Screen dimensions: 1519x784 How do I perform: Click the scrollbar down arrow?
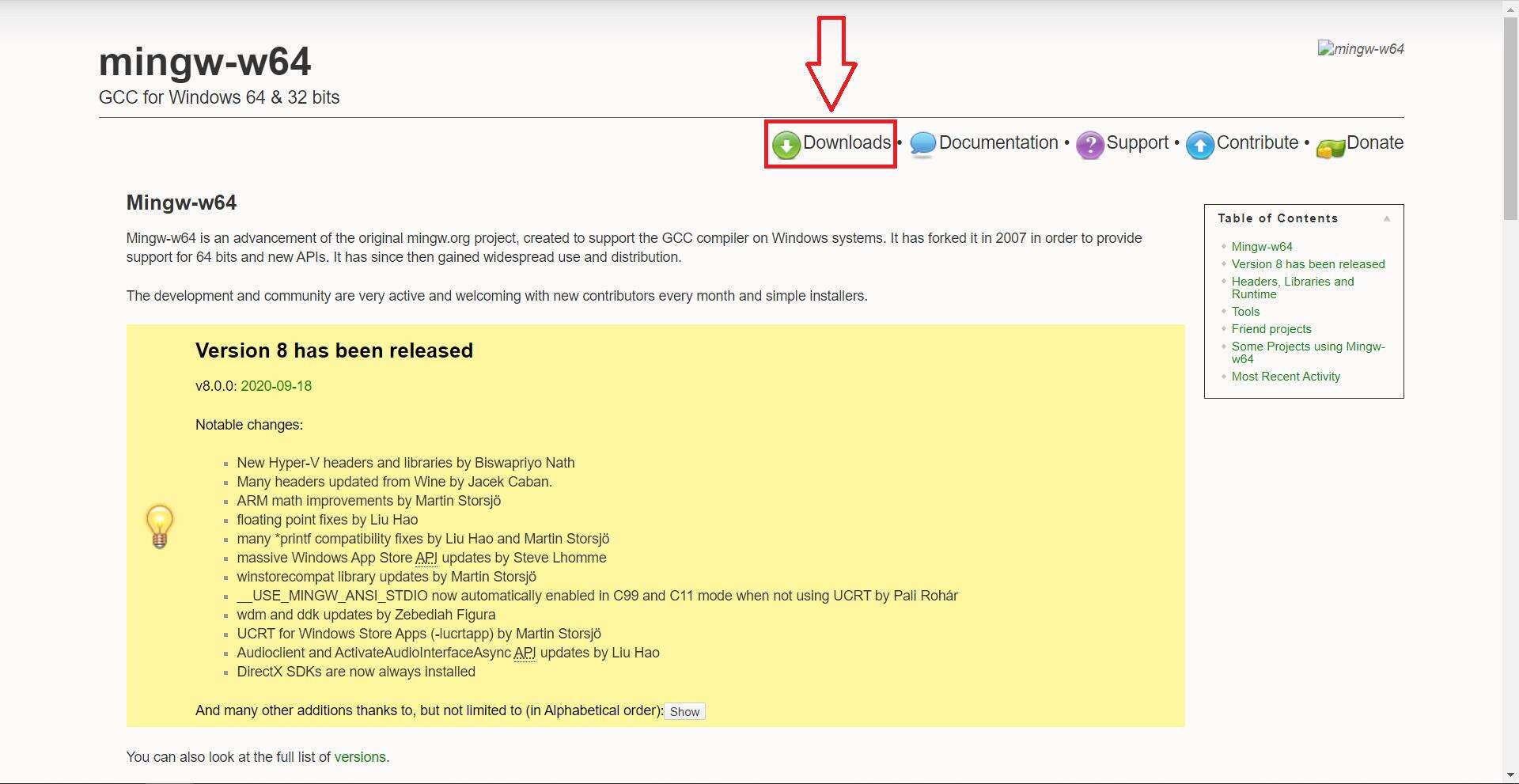[x=1510, y=775]
